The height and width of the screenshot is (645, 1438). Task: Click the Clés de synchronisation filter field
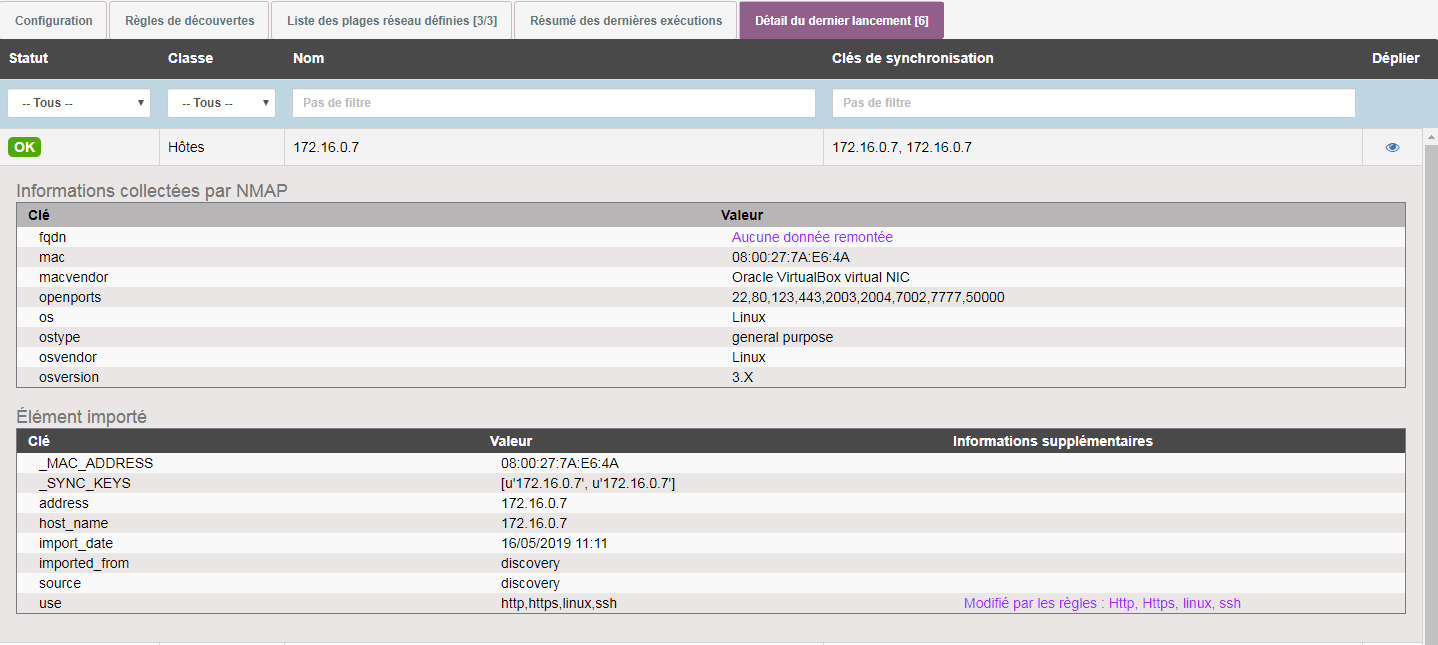pos(1093,103)
